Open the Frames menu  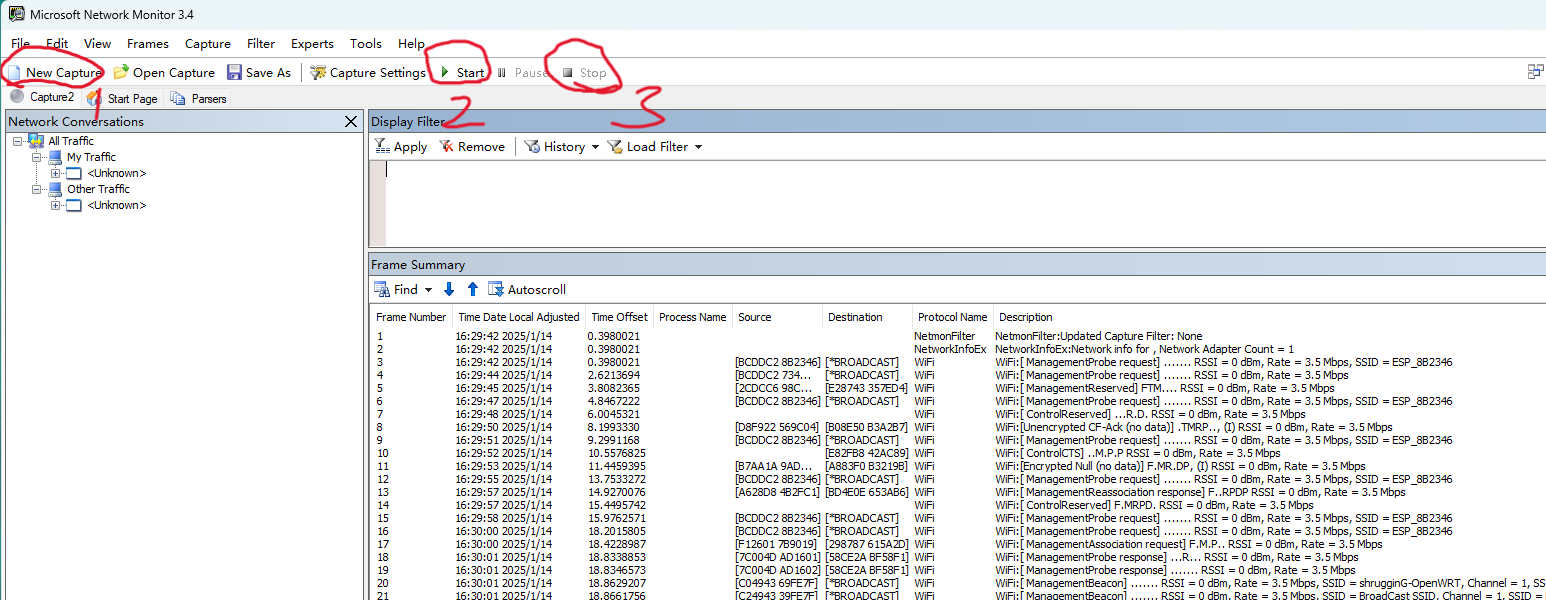point(148,44)
